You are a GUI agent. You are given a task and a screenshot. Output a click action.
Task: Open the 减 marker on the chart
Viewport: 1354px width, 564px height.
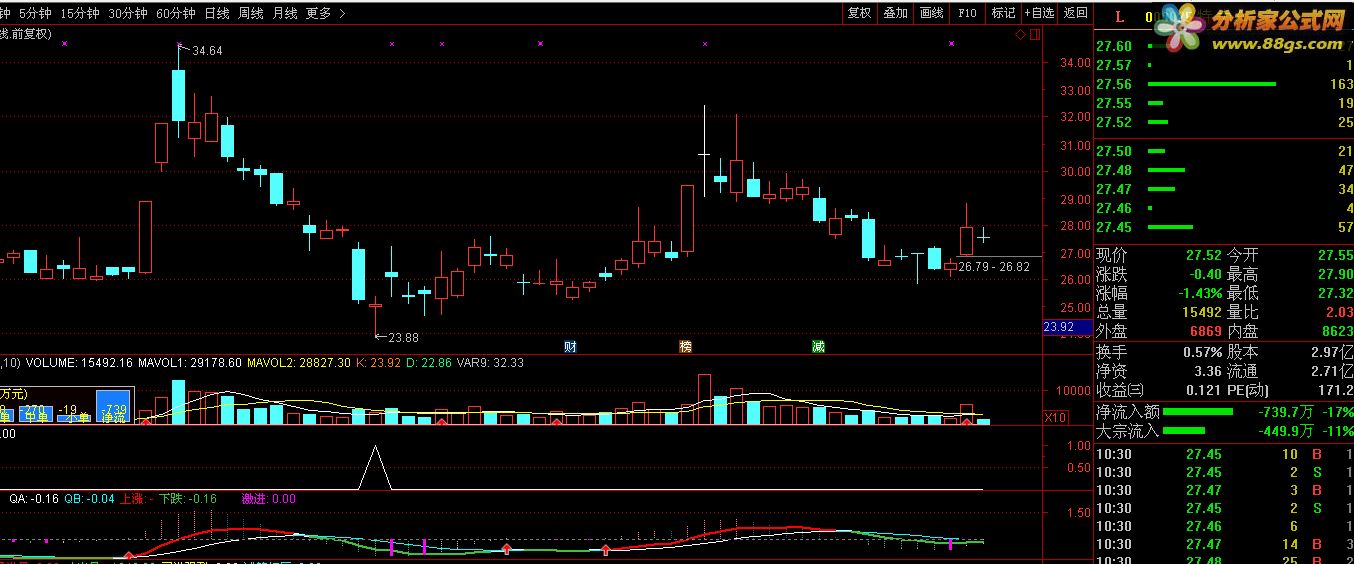point(818,347)
